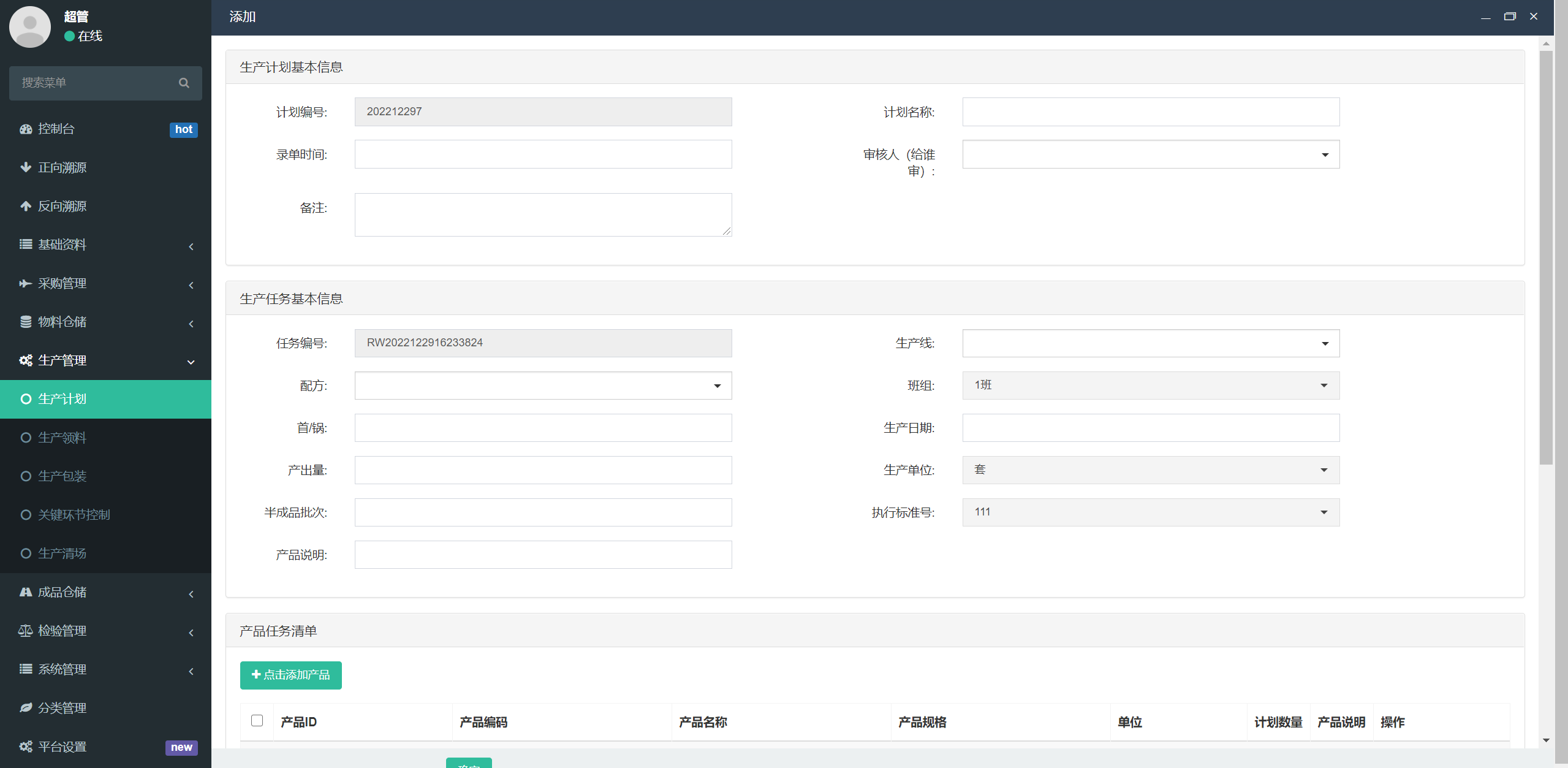Expand the 物料仓储 menu chevron

pyautogui.click(x=191, y=324)
